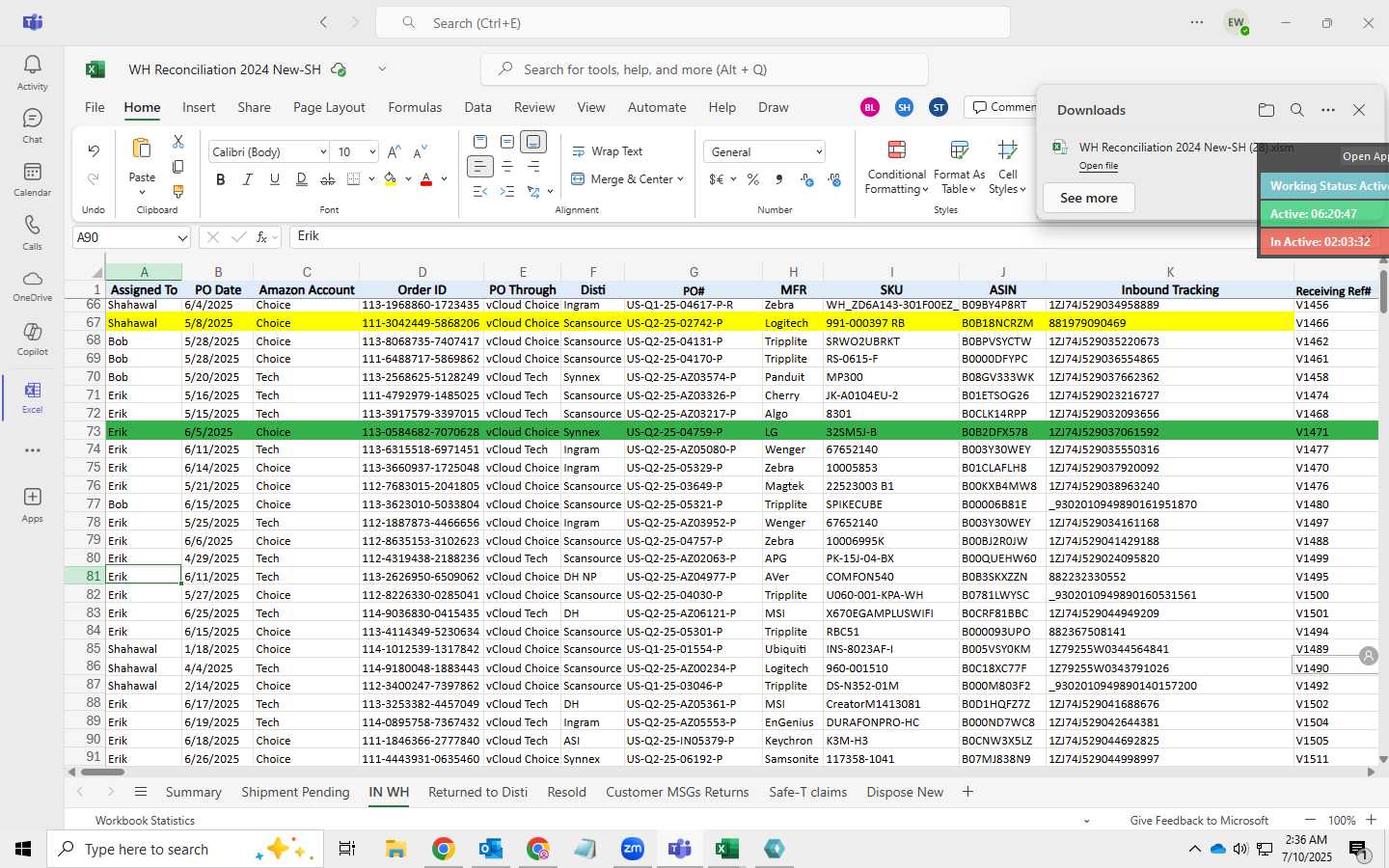Toggle Align Left button
The image size is (1389, 868).
point(480,167)
